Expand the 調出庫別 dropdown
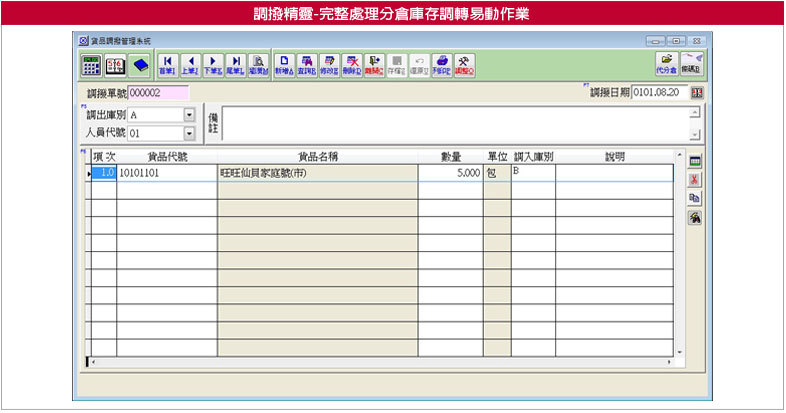 coord(188,115)
